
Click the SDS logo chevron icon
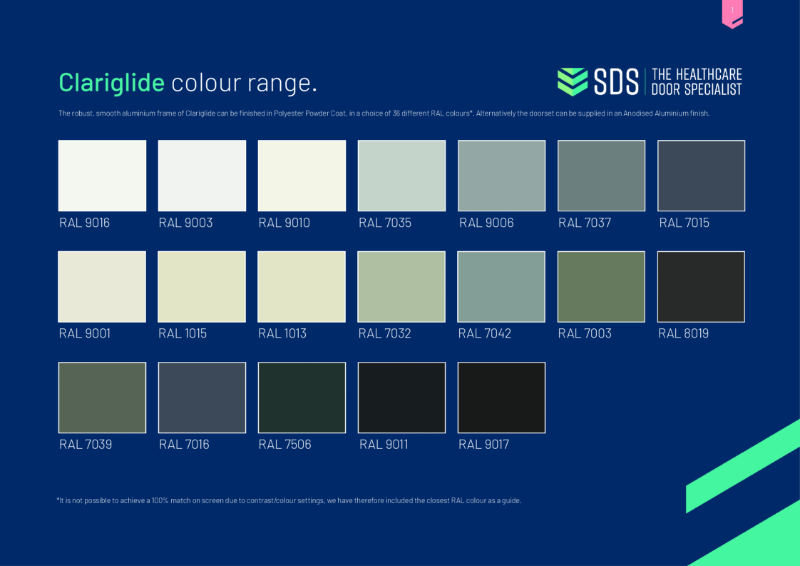coord(573,82)
